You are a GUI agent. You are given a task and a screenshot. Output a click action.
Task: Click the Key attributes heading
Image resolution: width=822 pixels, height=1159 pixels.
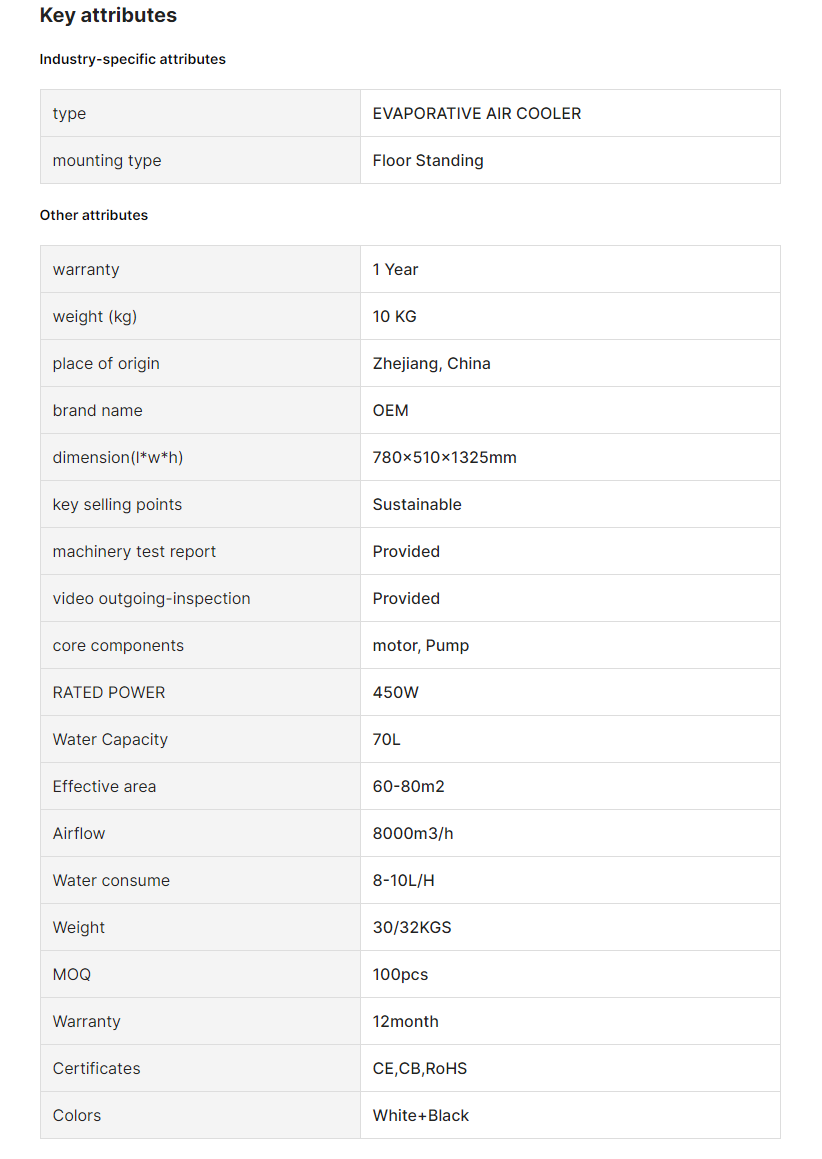[x=108, y=16]
